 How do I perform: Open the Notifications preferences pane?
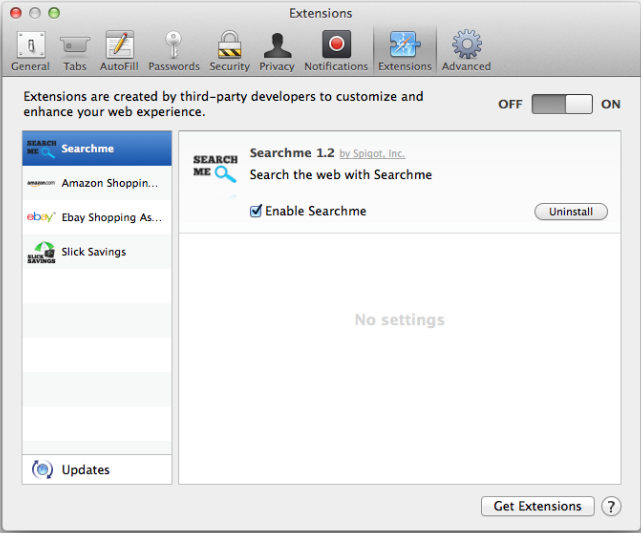tap(336, 51)
